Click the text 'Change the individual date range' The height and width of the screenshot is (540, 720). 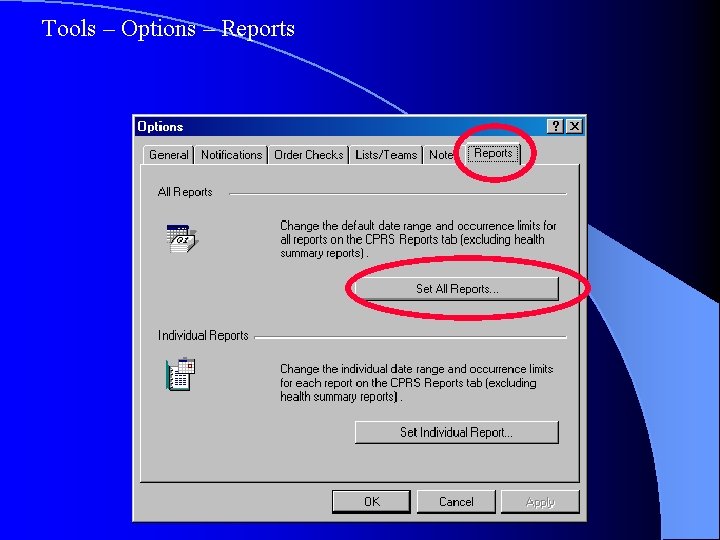[x=363, y=369]
